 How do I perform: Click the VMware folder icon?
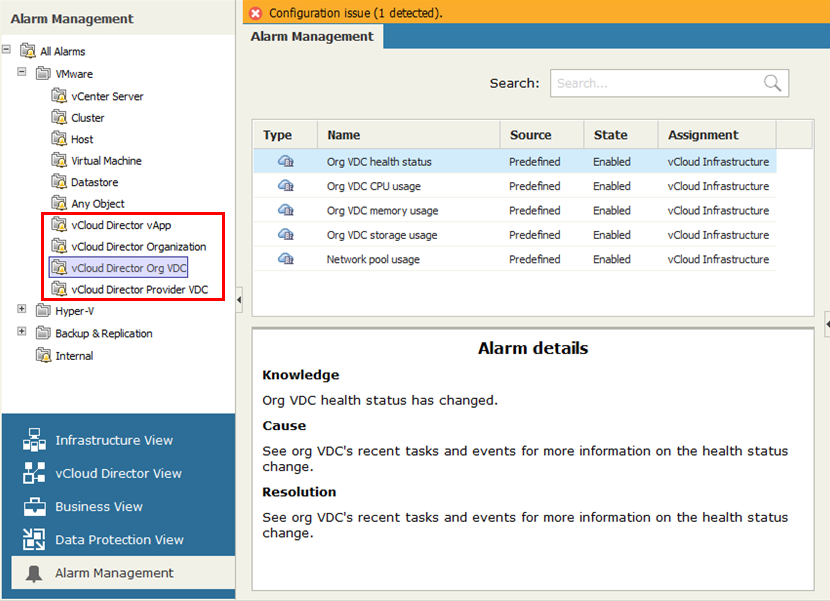43,73
